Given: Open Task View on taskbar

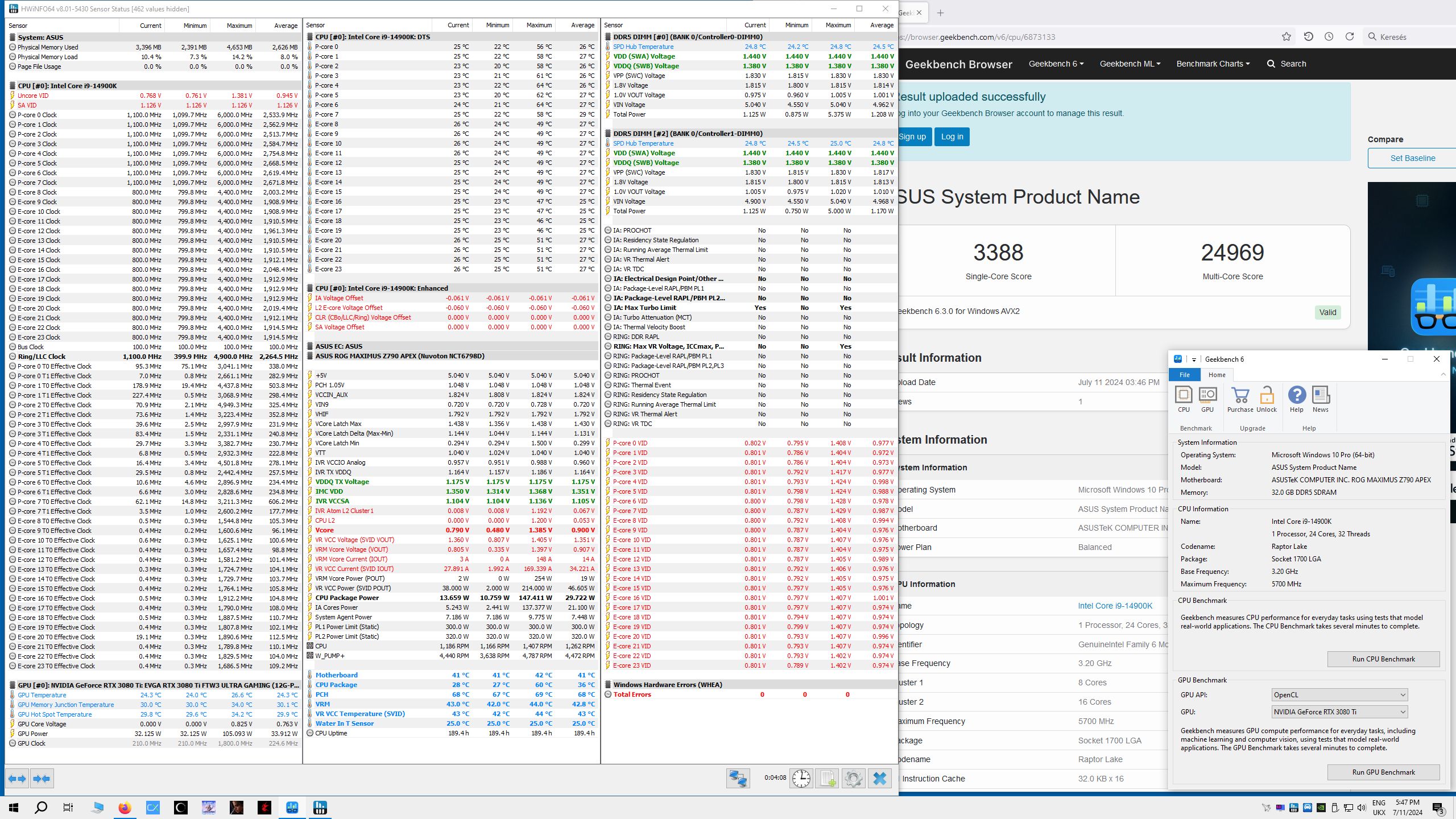Looking at the screenshot, I should point(68,808).
